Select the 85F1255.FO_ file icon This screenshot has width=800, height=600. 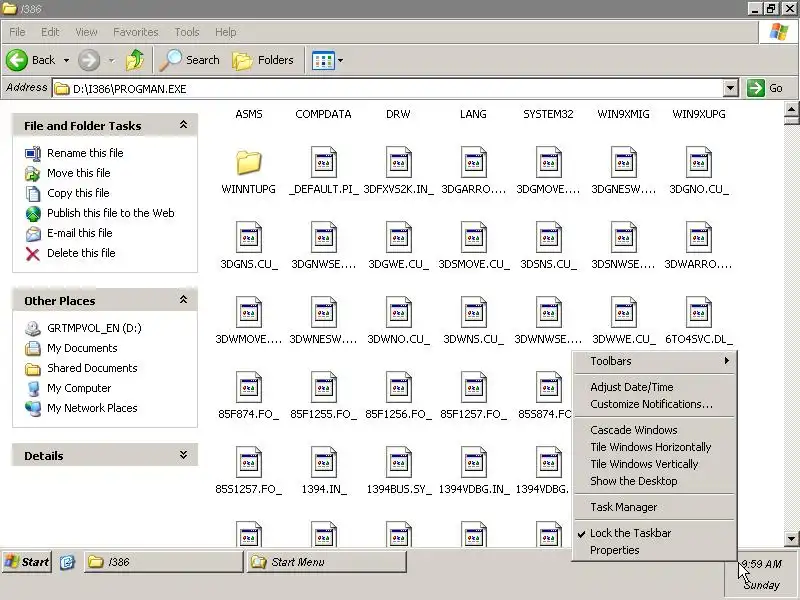point(323,387)
